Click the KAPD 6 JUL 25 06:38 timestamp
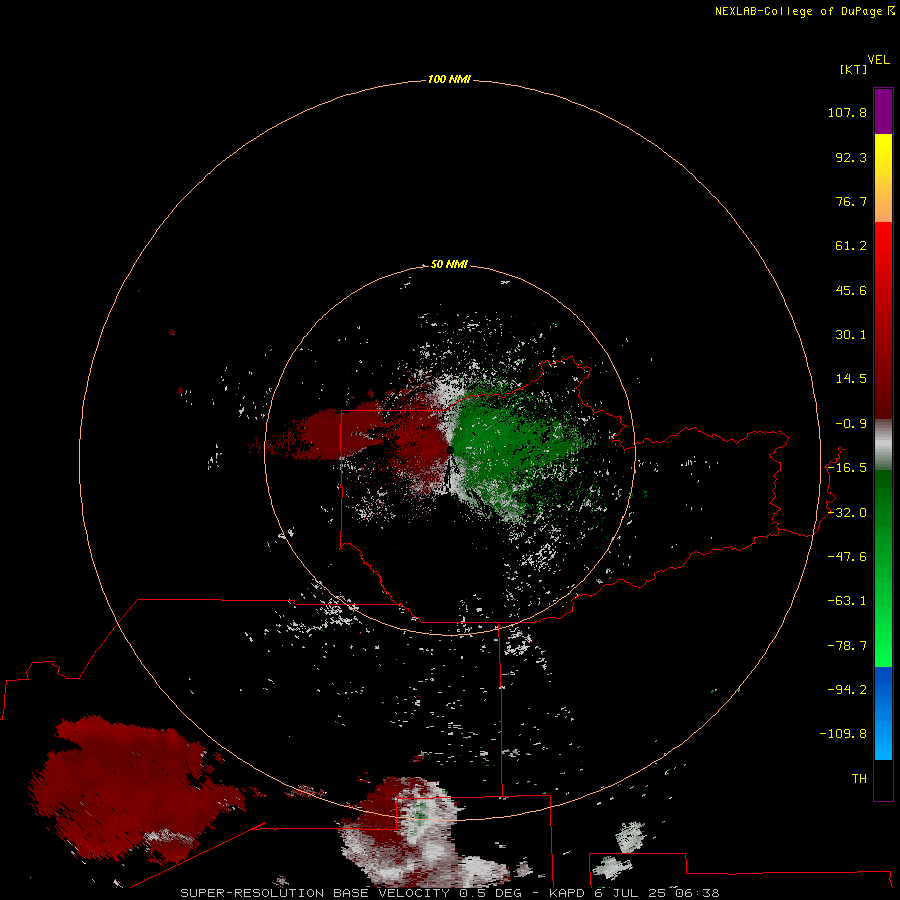The height and width of the screenshot is (900, 900). (x=634, y=893)
